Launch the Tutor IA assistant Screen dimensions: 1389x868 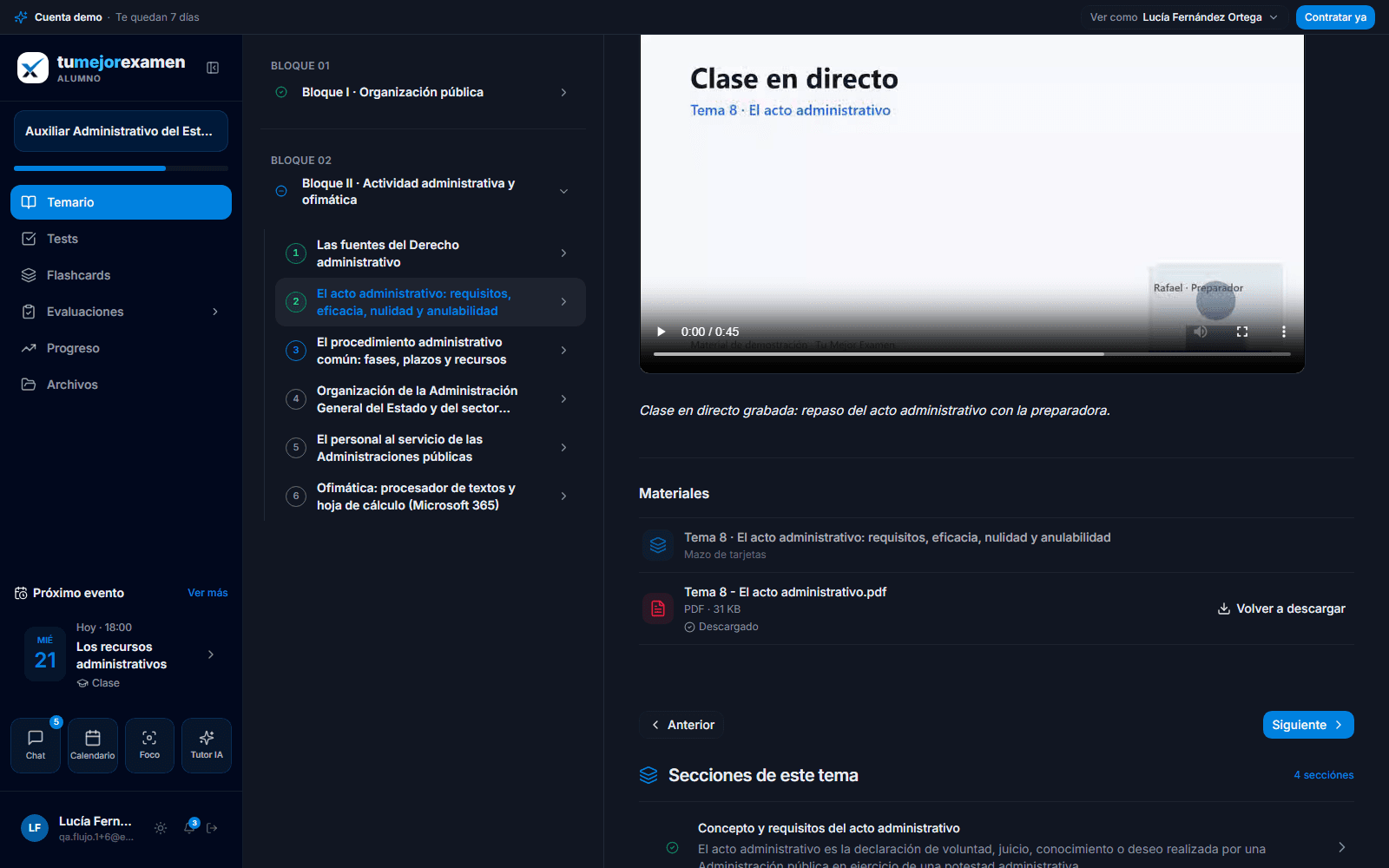click(207, 745)
